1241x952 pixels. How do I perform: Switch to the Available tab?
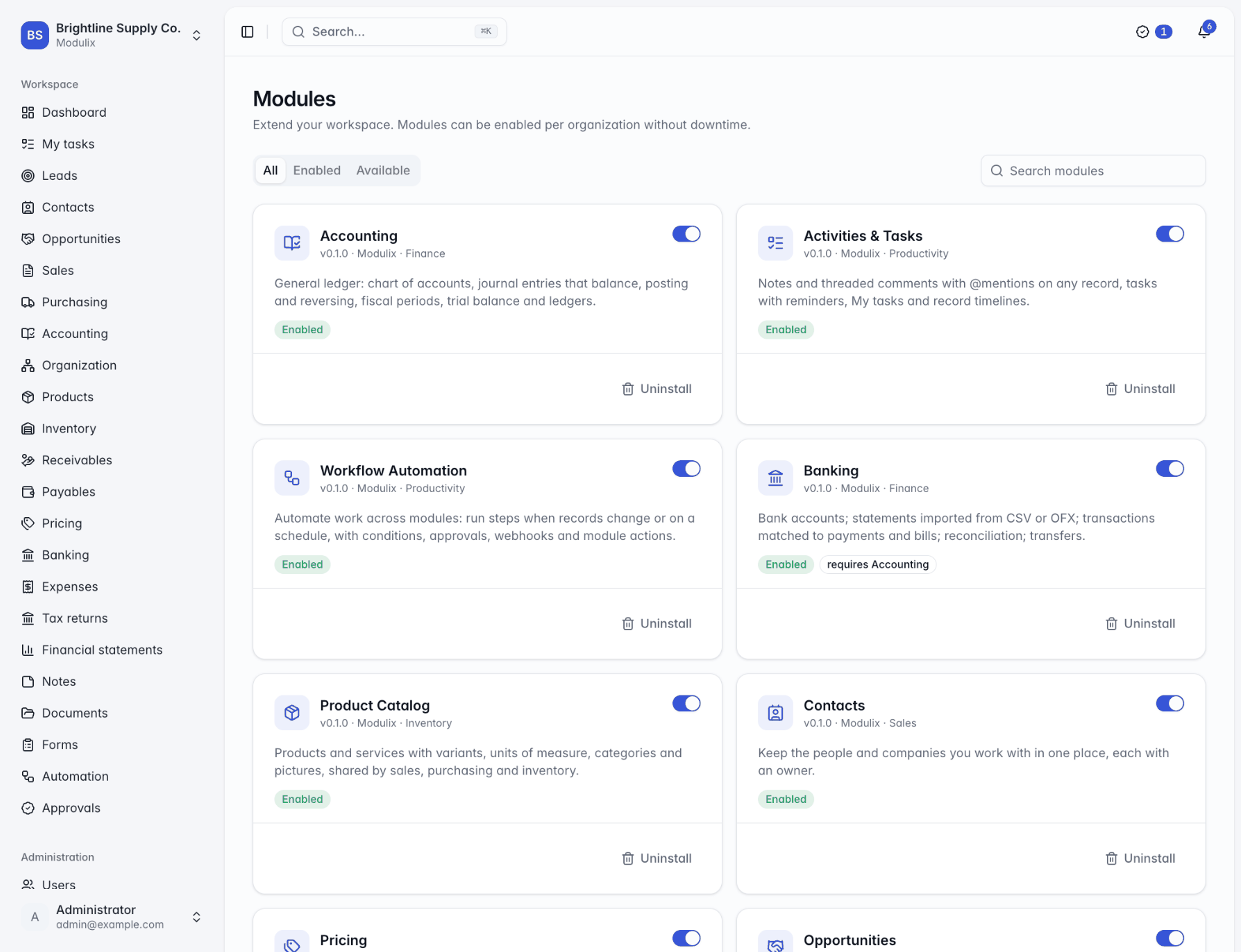click(x=383, y=171)
